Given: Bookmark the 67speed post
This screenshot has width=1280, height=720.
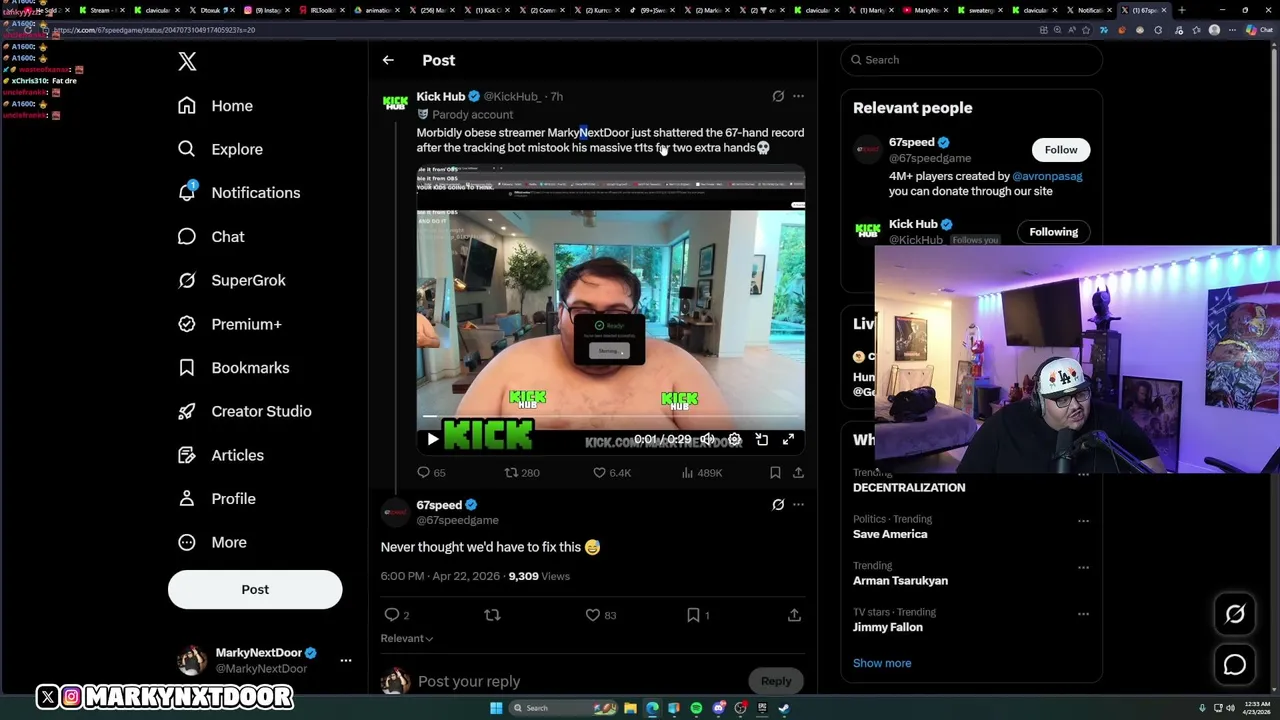Looking at the screenshot, I should click(x=698, y=615).
